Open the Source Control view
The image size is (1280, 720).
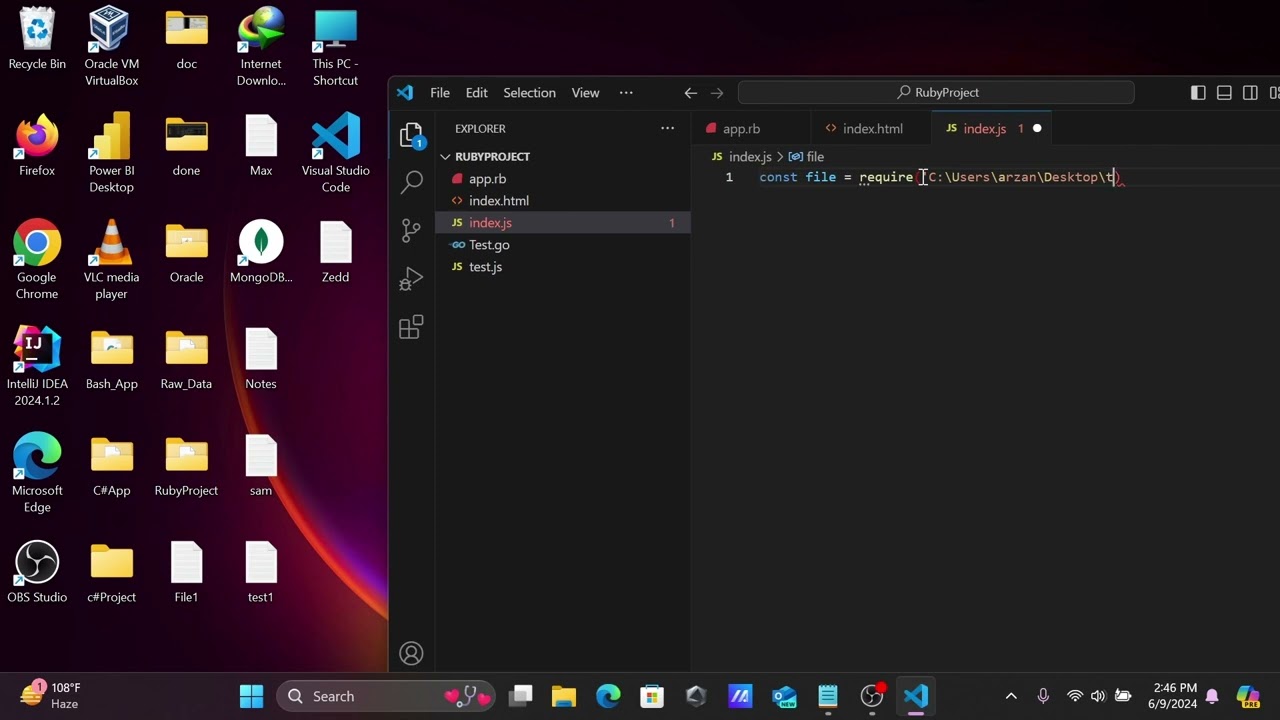[x=411, y=230]
